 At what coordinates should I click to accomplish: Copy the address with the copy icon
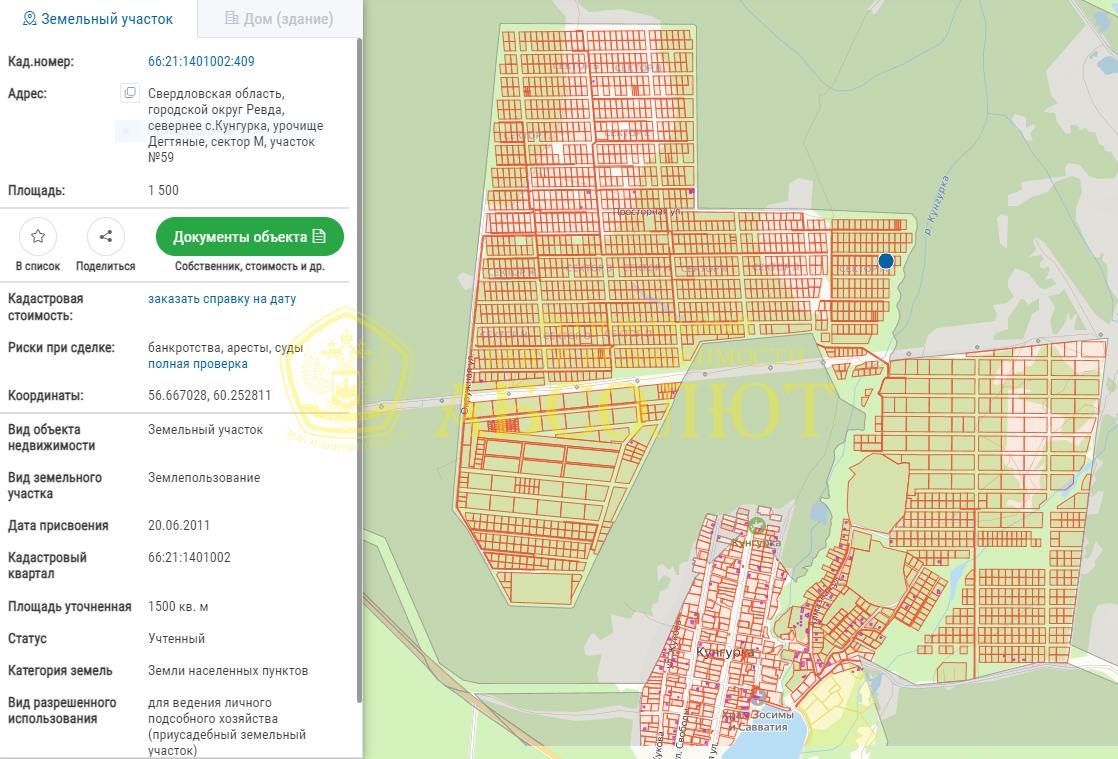(130, 93)
